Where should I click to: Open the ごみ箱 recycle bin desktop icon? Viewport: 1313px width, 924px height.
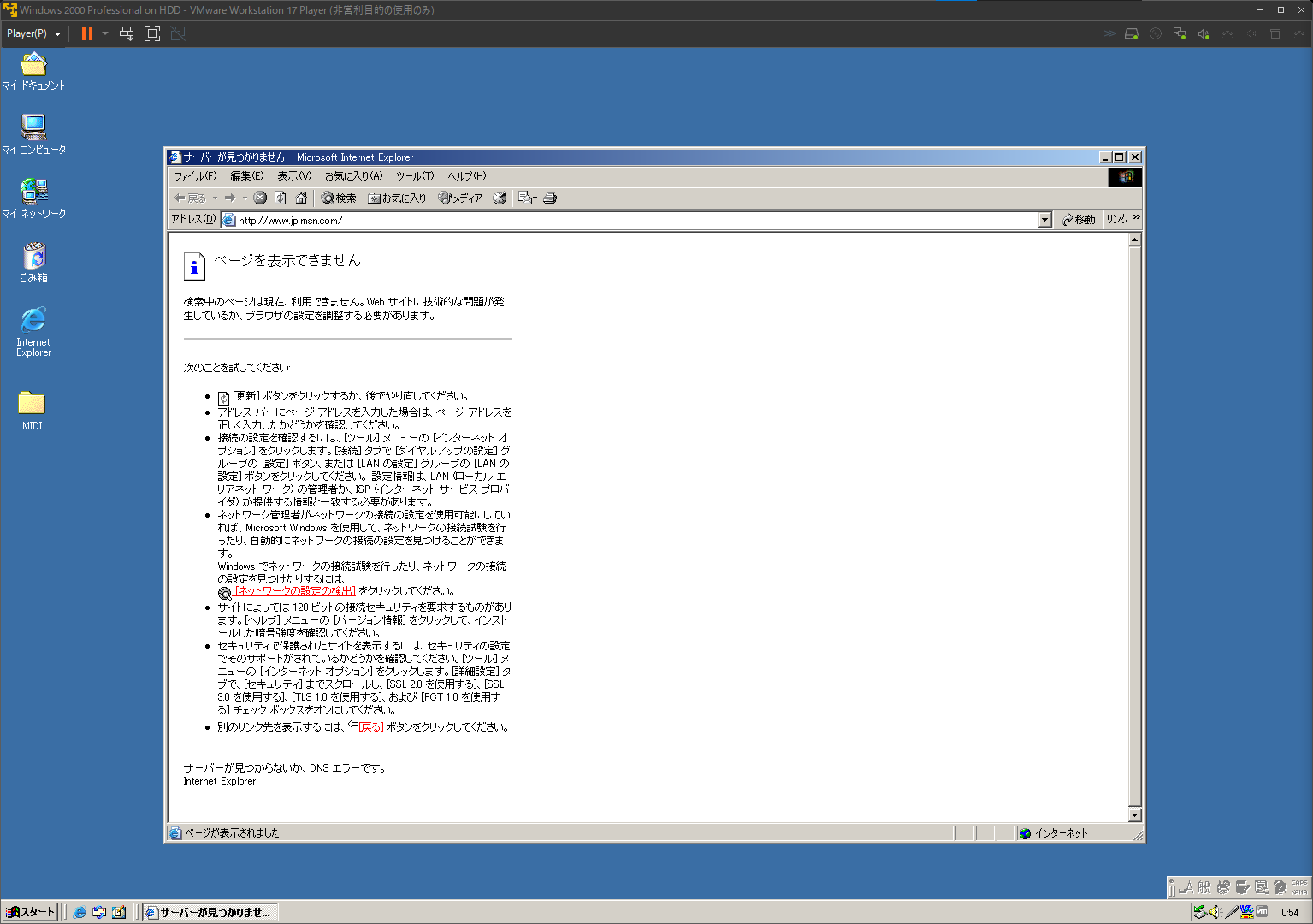(33, 261)
